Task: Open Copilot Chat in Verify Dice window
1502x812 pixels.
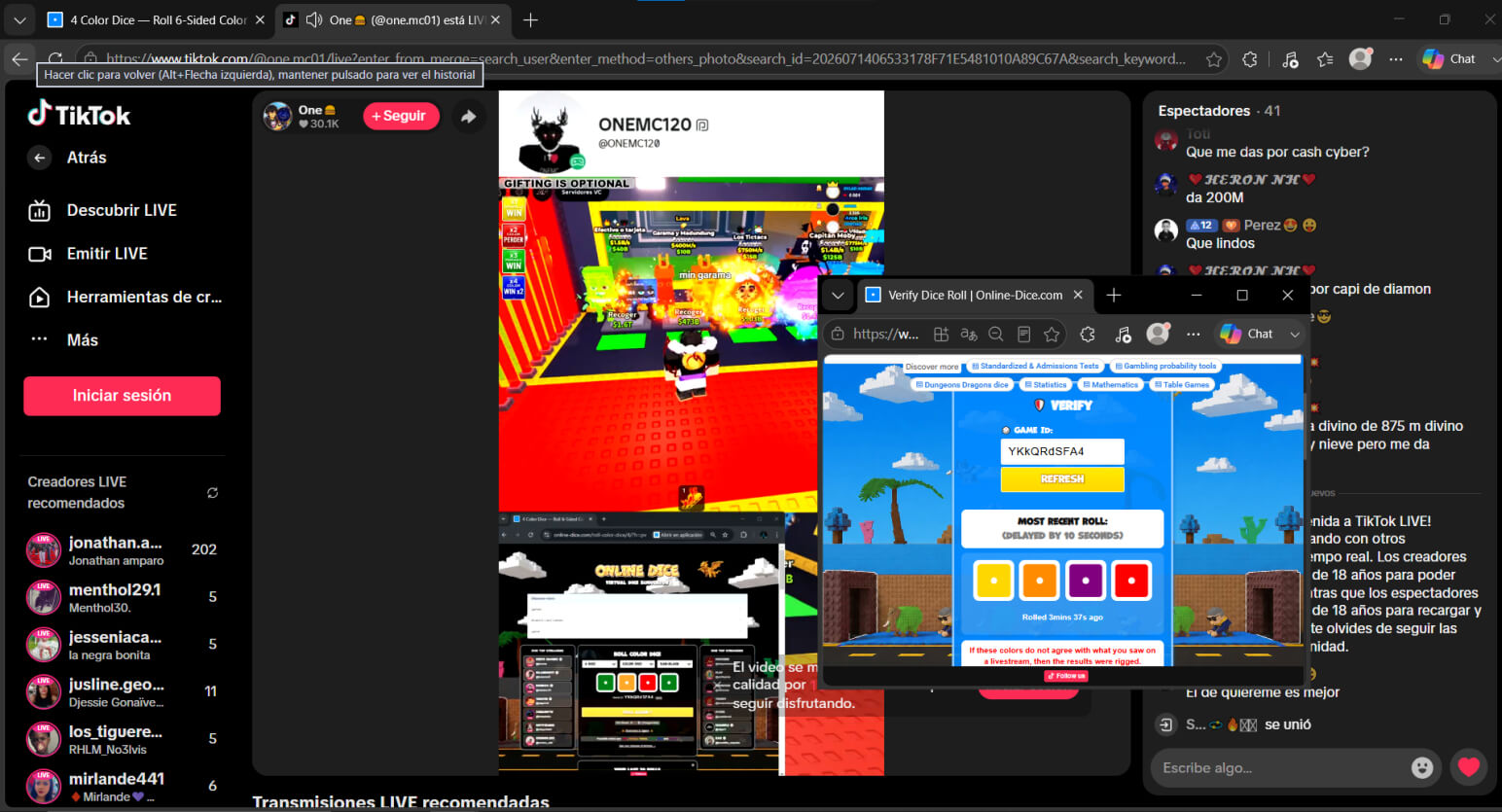Action: [1247, 334]
